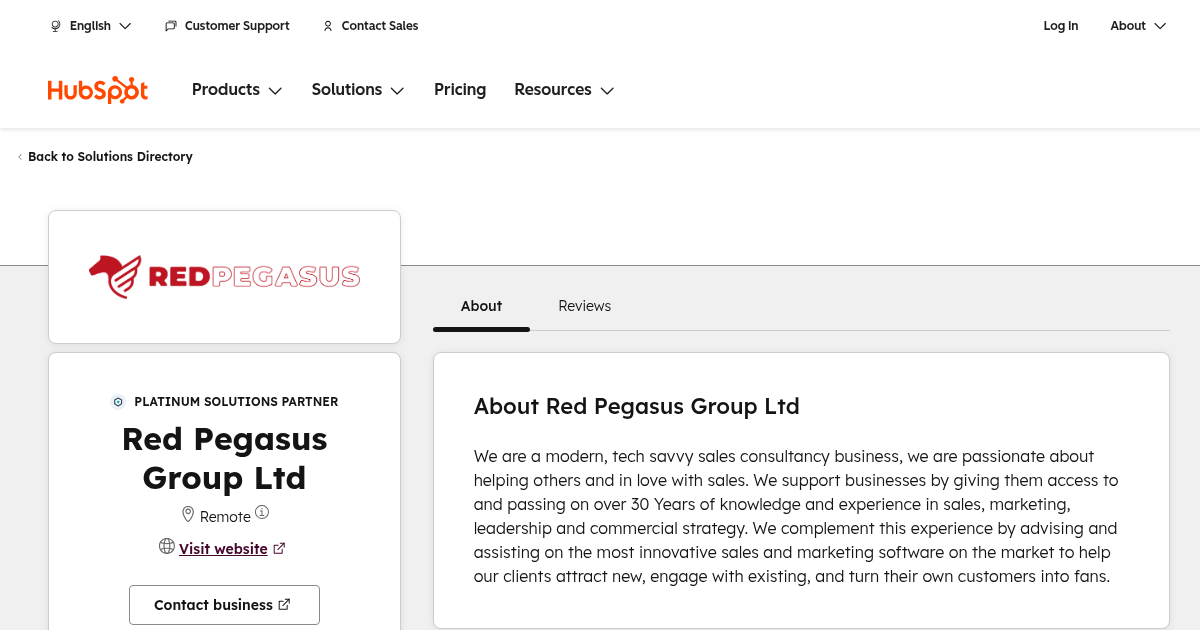Click the globe icon beside Visit website
1200x630 pixels.
[167, 546]
